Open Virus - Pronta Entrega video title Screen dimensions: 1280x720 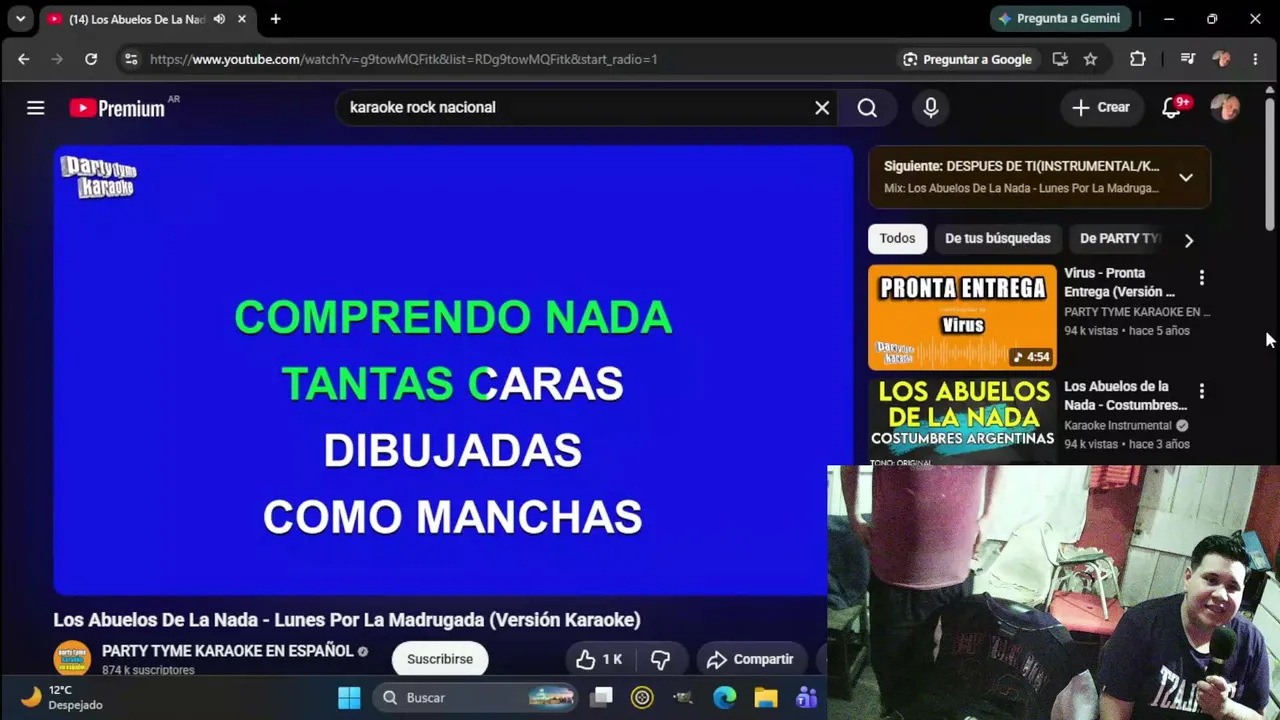[x=1120, y=282]
